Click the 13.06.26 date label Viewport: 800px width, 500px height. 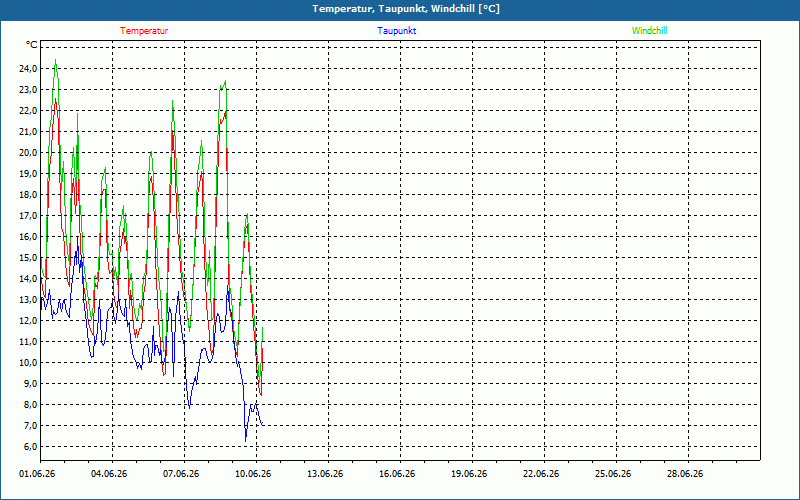[325, 474]
